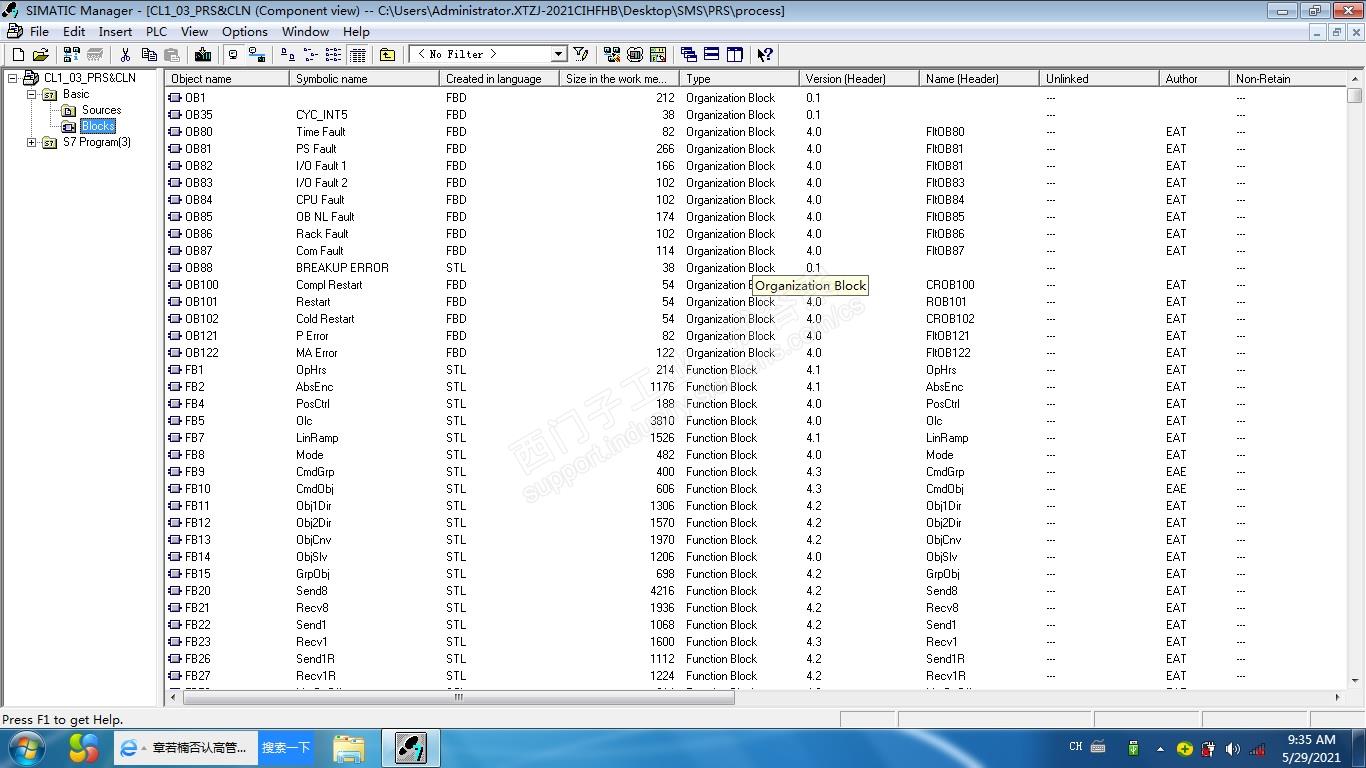The image size is (1366, 768).
Task: Cut the selection with the scissors icon
Action: (125, 55)
